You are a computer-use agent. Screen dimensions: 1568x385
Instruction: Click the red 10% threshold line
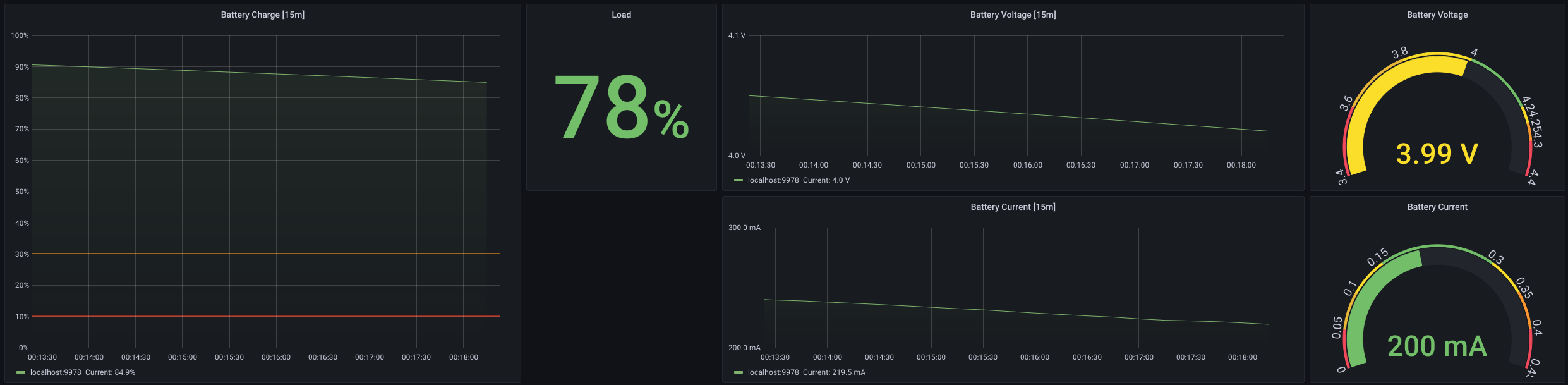click(265, 316)
